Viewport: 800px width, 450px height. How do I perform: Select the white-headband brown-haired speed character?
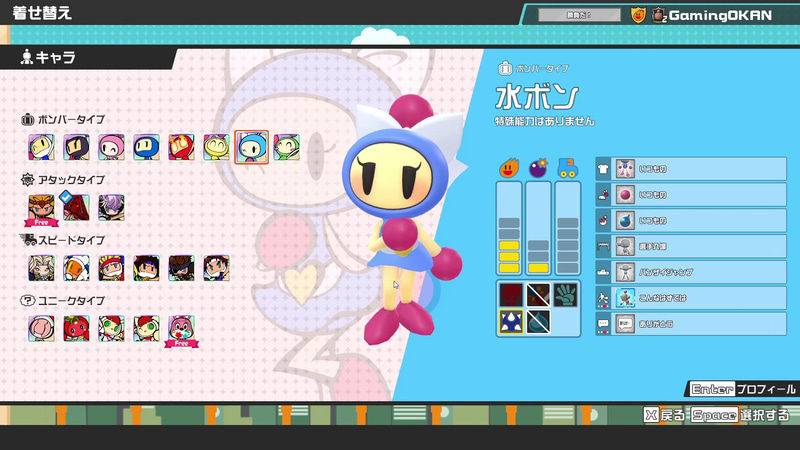pos(216,268)
